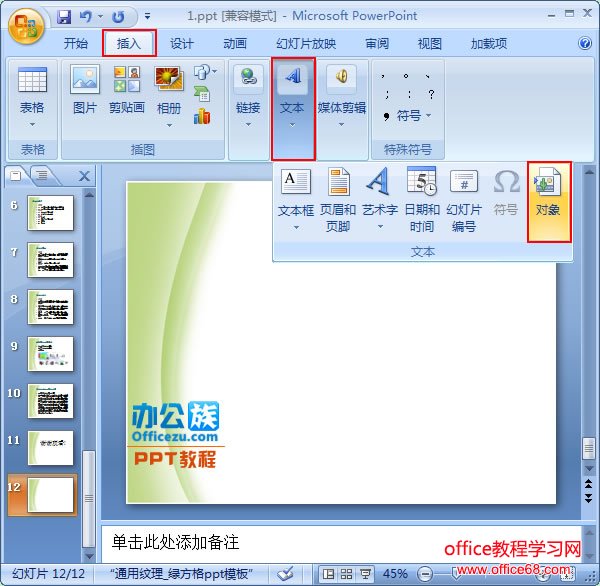Viewport: 600px width, 586px height.
Task: Open PowerPoint Help icon
Action: pos(585,43)
